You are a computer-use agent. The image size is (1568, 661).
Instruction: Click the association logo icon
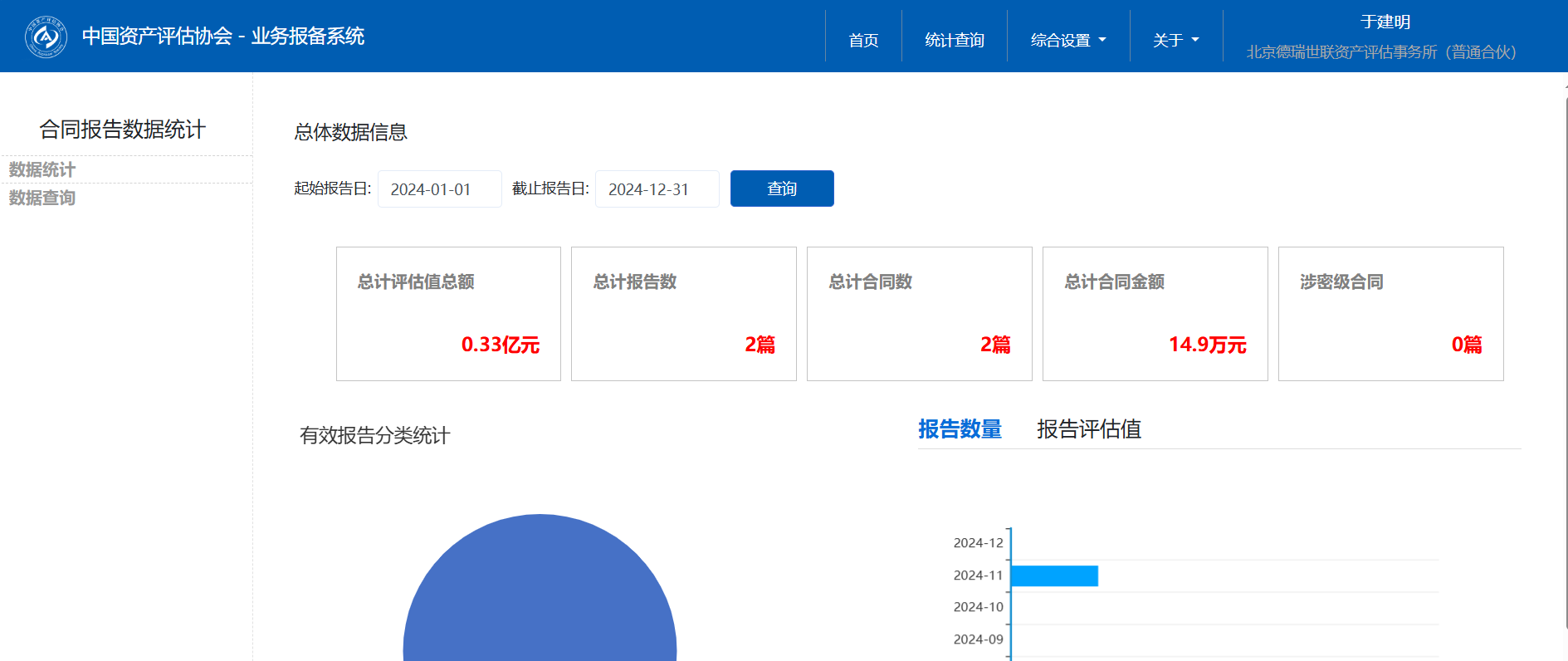pos(46,37)
